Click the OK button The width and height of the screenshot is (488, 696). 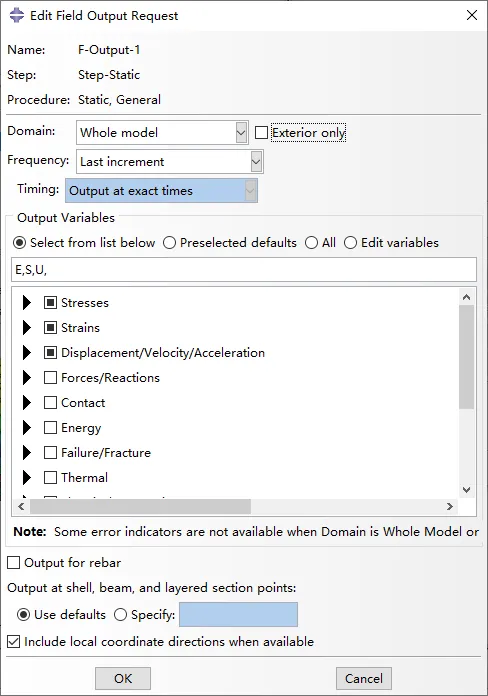tap(123, 679)
